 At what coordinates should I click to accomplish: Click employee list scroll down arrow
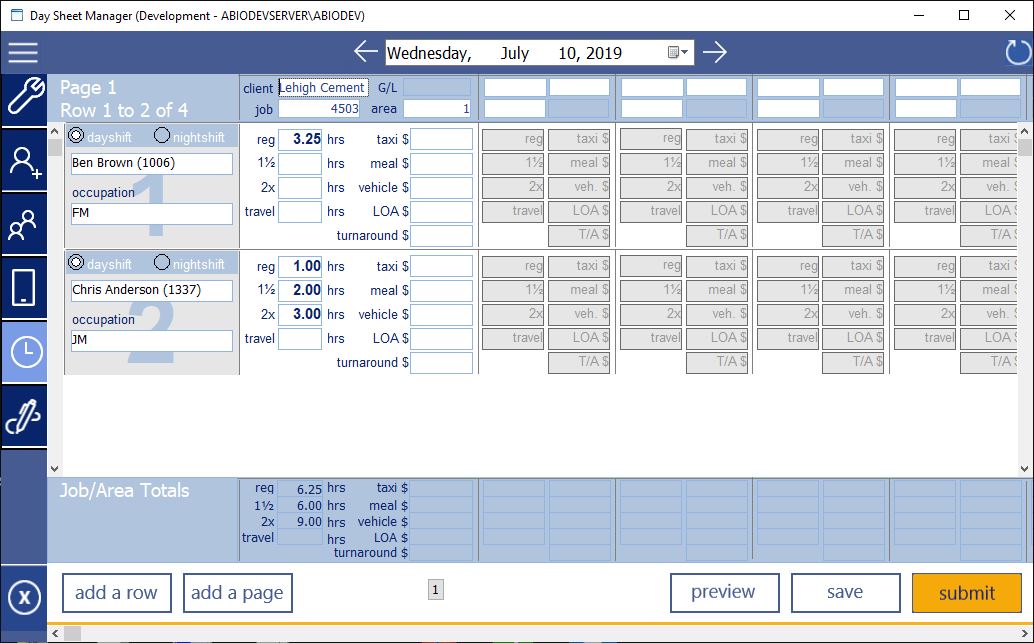click(55, 469)
